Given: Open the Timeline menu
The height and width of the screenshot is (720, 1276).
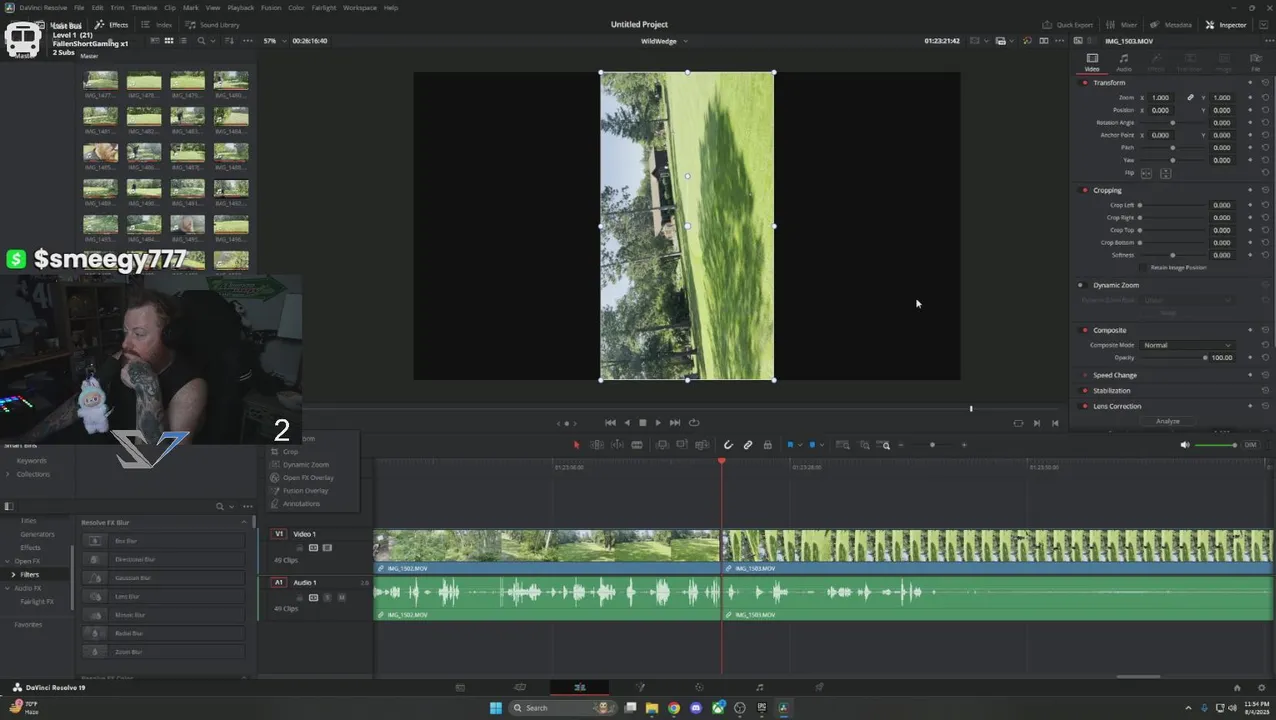Looking at the screenshot, I should [144, 7].
